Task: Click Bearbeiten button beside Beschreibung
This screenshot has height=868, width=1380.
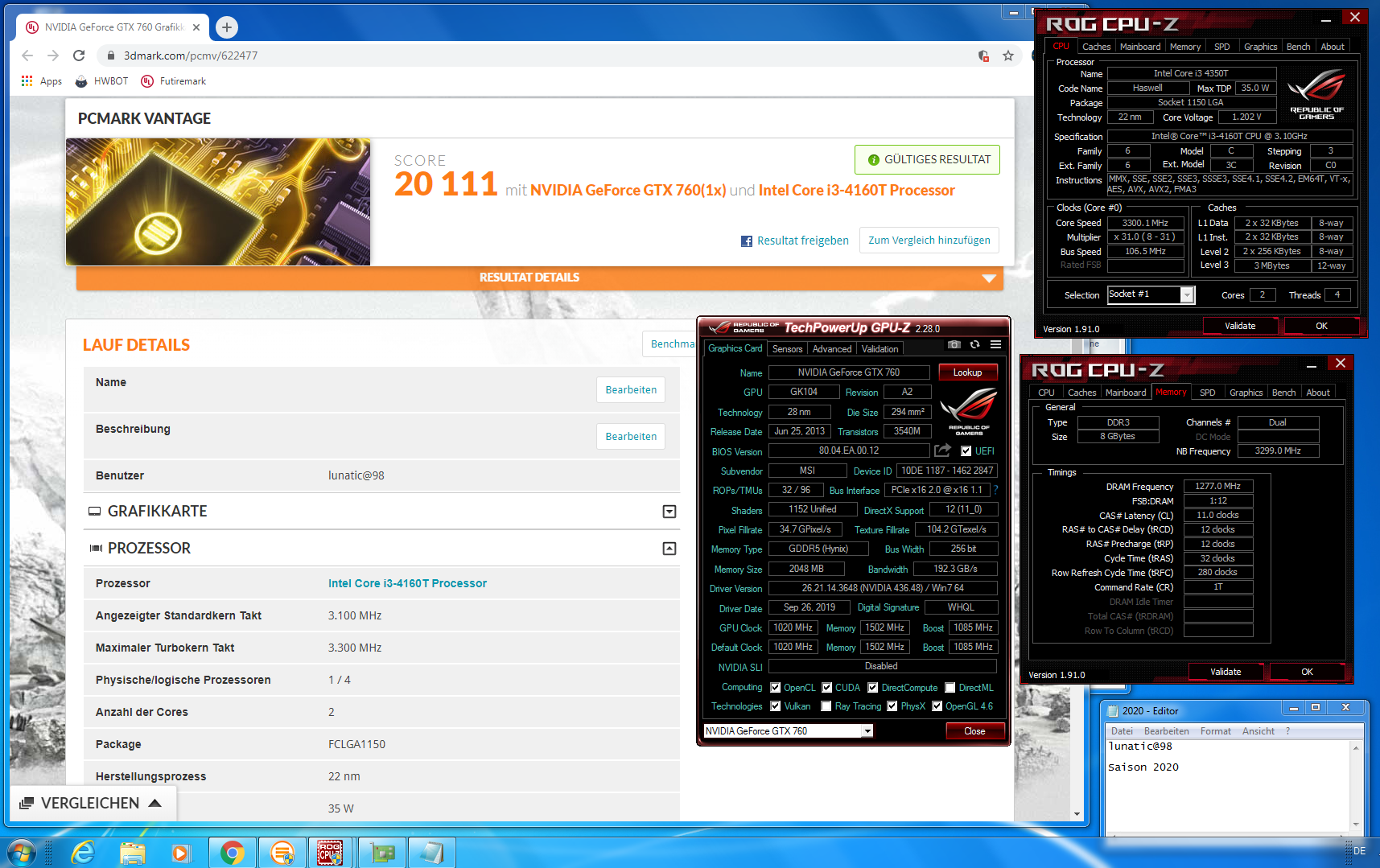Action: coord(631,437)
